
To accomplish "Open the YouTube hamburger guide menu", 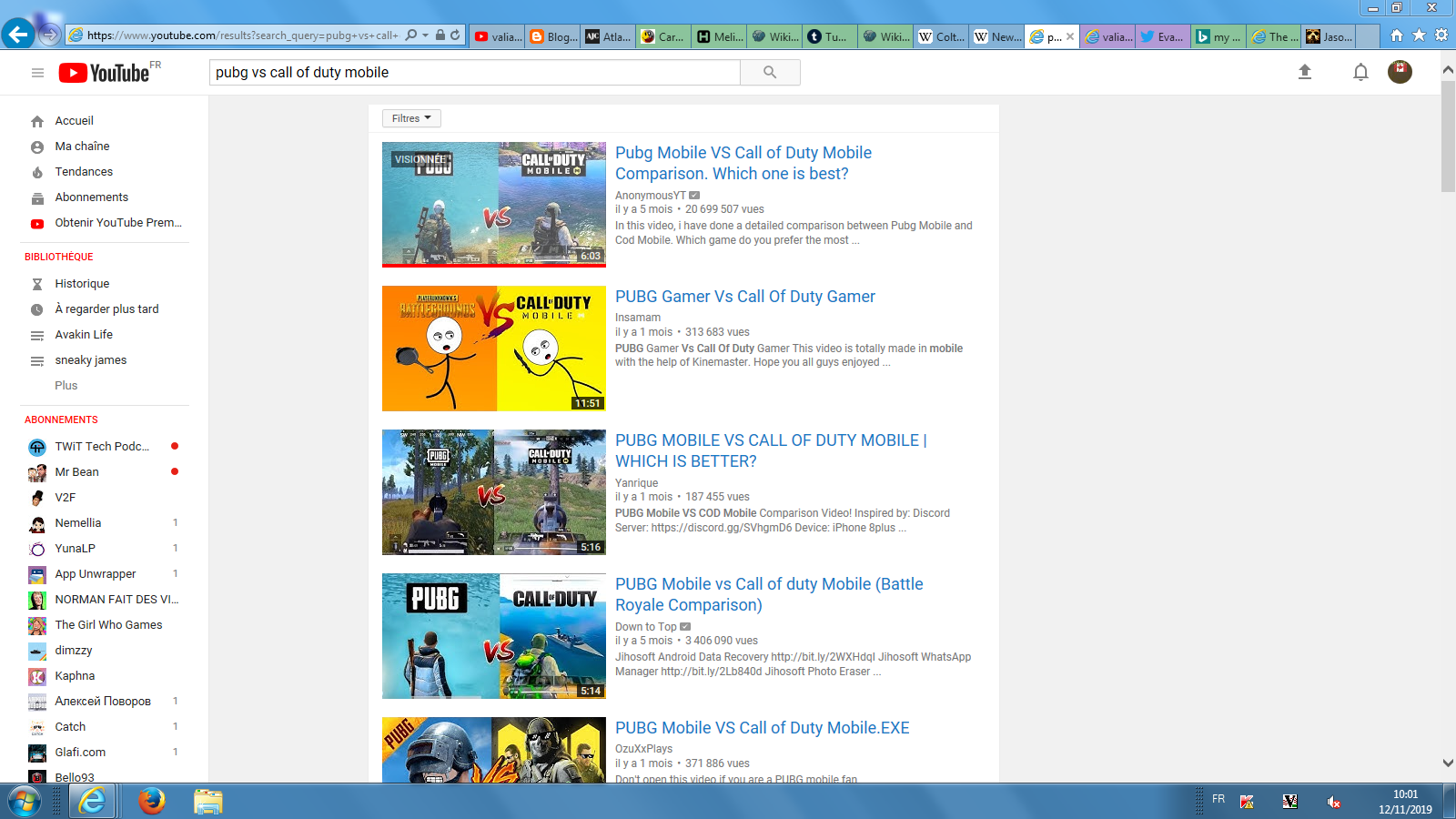I will 37,73.
